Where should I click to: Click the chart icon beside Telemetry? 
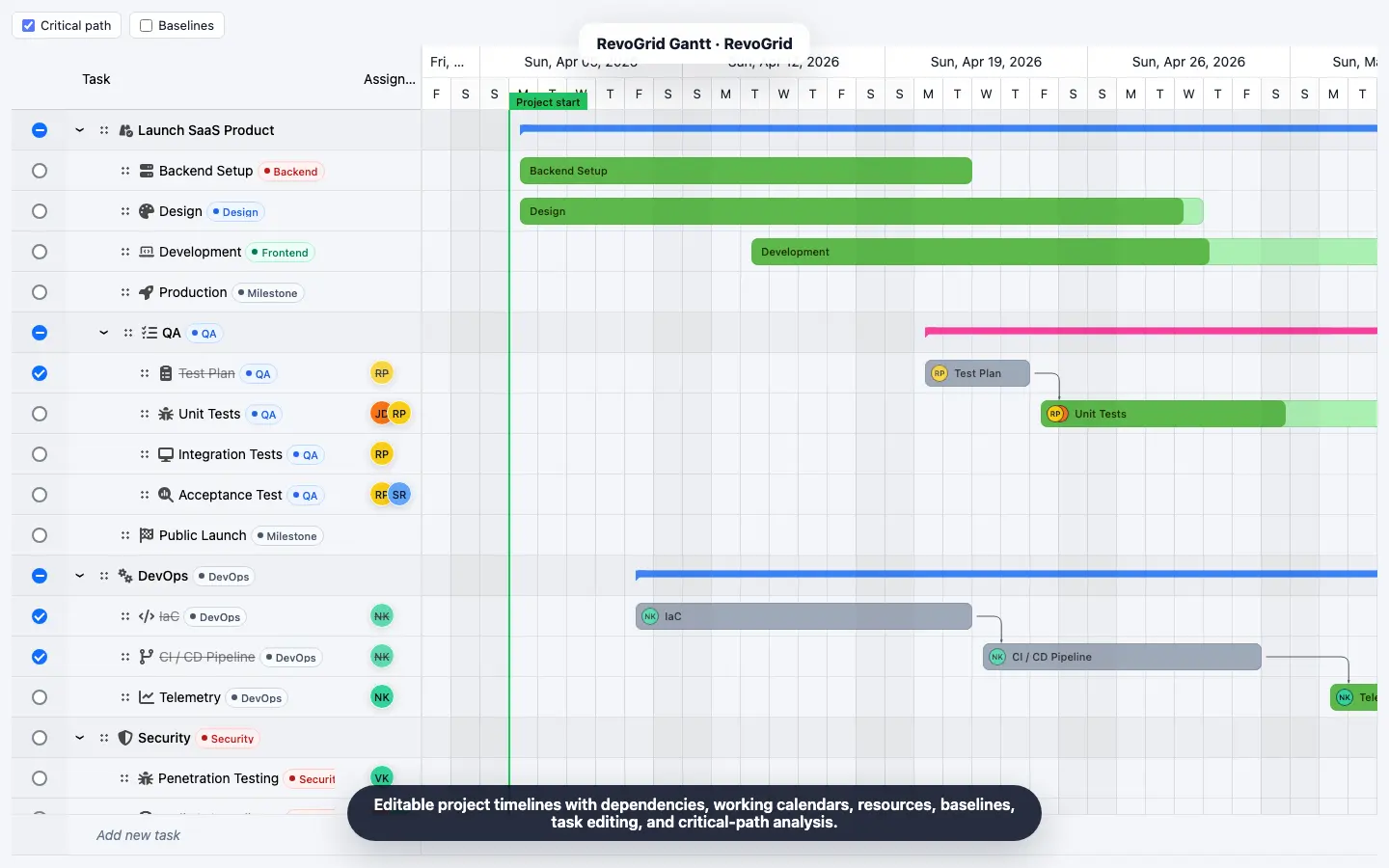[147, 697]
